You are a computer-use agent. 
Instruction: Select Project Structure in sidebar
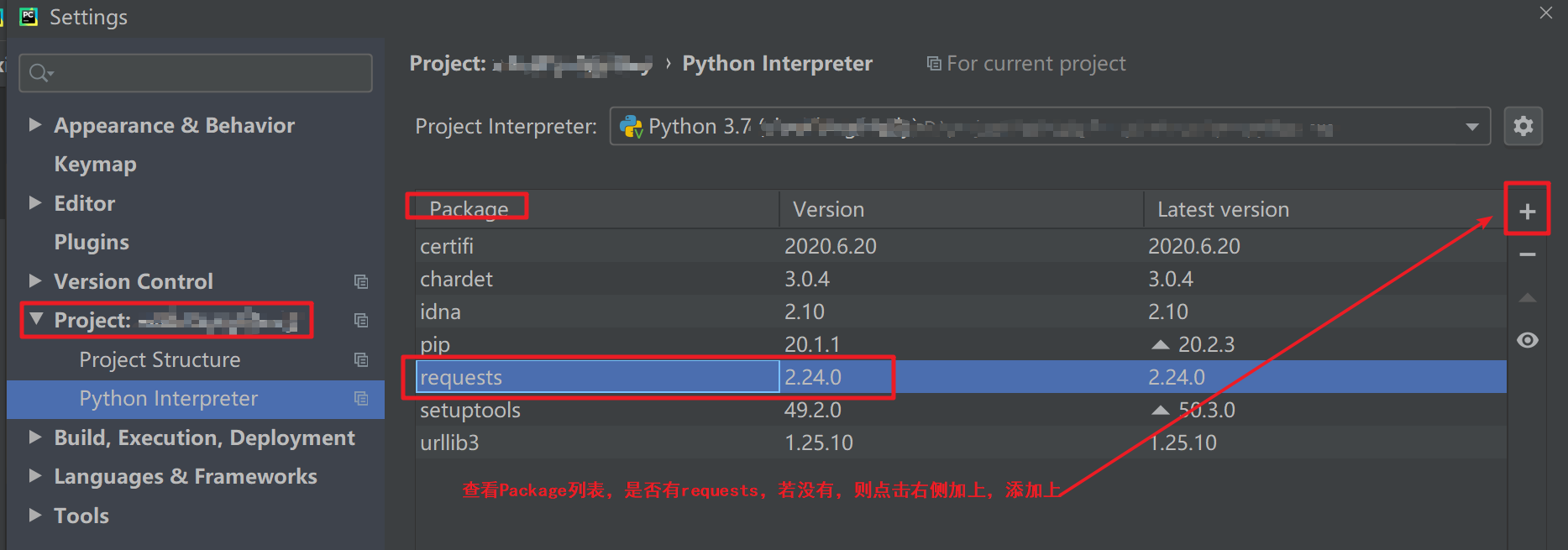coord(160,359)
